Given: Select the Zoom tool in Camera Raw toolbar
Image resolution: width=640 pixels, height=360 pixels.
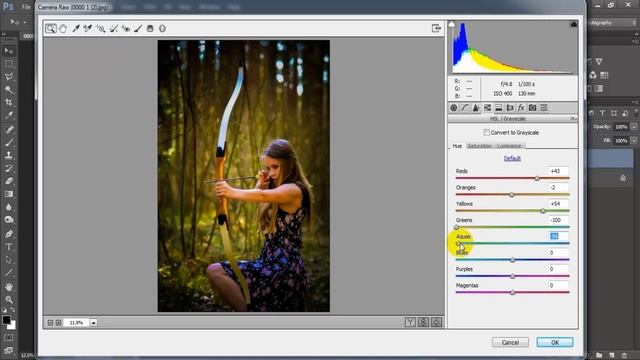Looking at the screenshot, I should (51, 29).
